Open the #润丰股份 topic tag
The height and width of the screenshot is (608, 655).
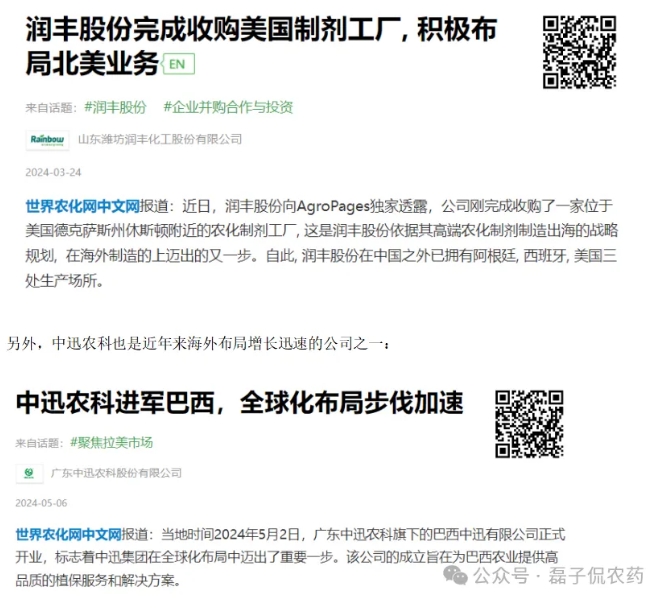click(x=115, y=107)
